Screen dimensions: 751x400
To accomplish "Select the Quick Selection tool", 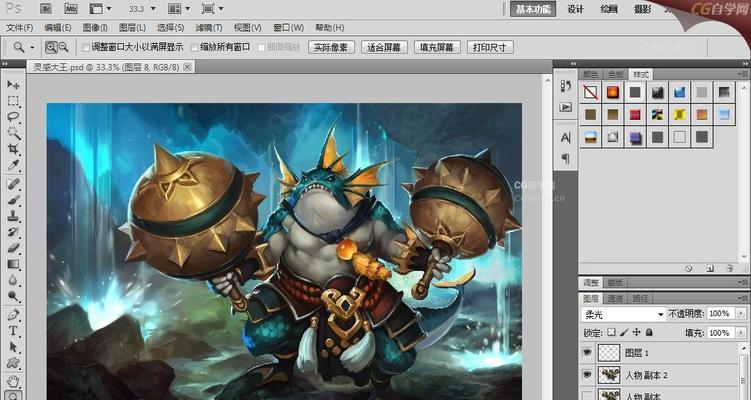I will click(x=13, y=133).
